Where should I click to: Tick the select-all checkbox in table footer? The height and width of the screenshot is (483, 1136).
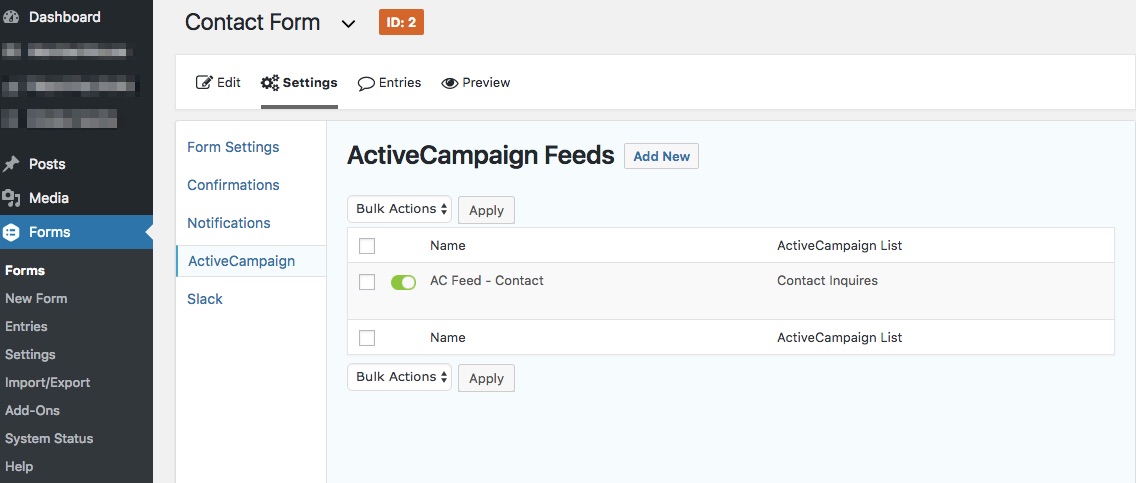pos(367,338)
